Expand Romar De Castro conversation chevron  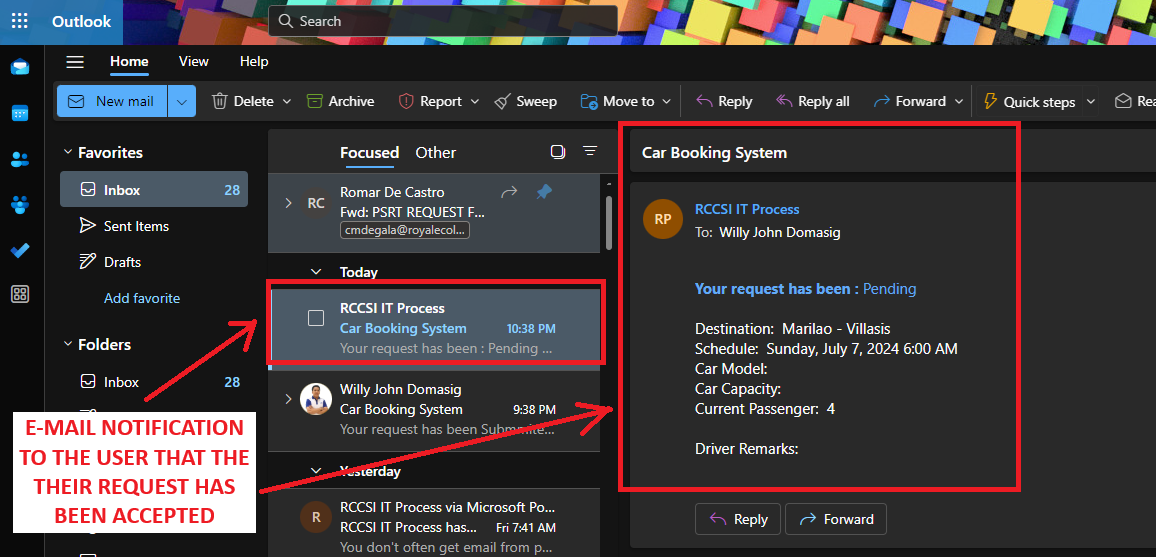(x=288, y=203)
